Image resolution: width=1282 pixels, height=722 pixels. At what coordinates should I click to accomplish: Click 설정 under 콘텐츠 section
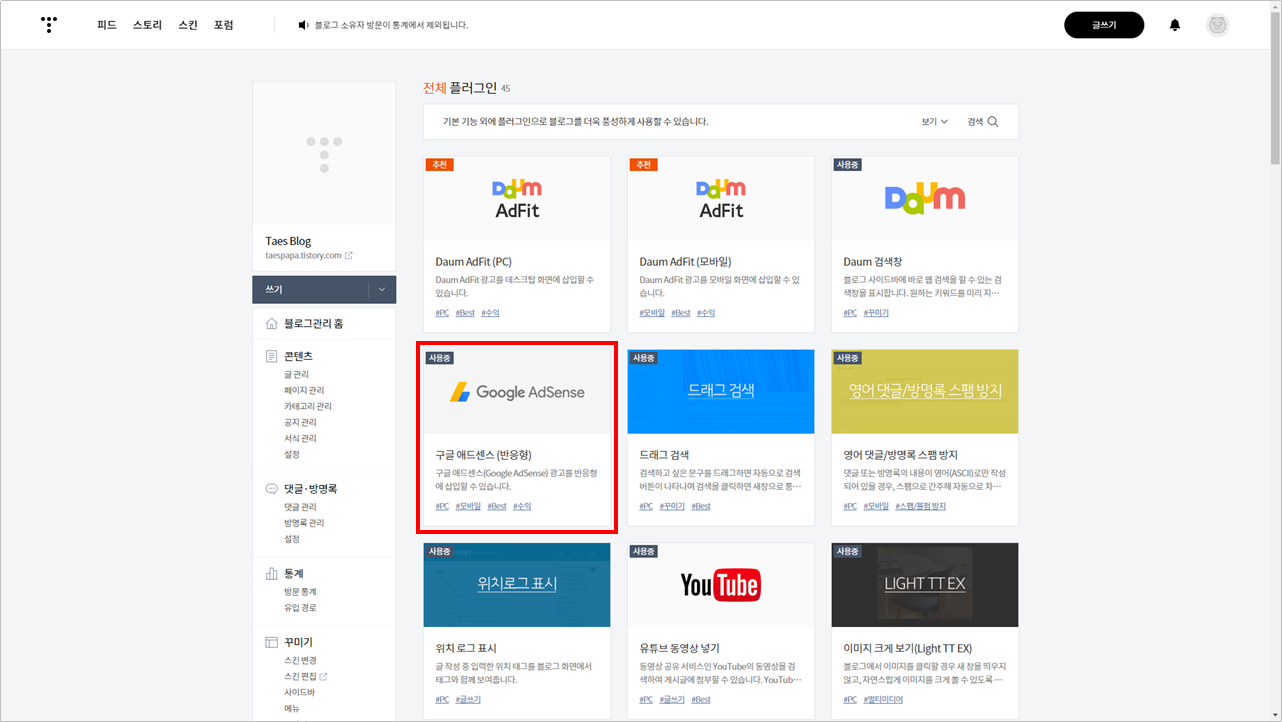click(x=292, y=454)
